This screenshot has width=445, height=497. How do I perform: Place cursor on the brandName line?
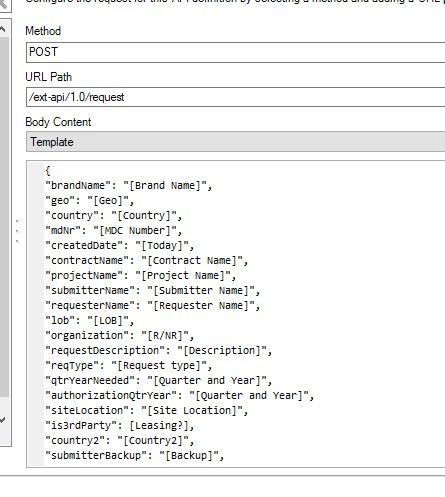click(128, 186)
